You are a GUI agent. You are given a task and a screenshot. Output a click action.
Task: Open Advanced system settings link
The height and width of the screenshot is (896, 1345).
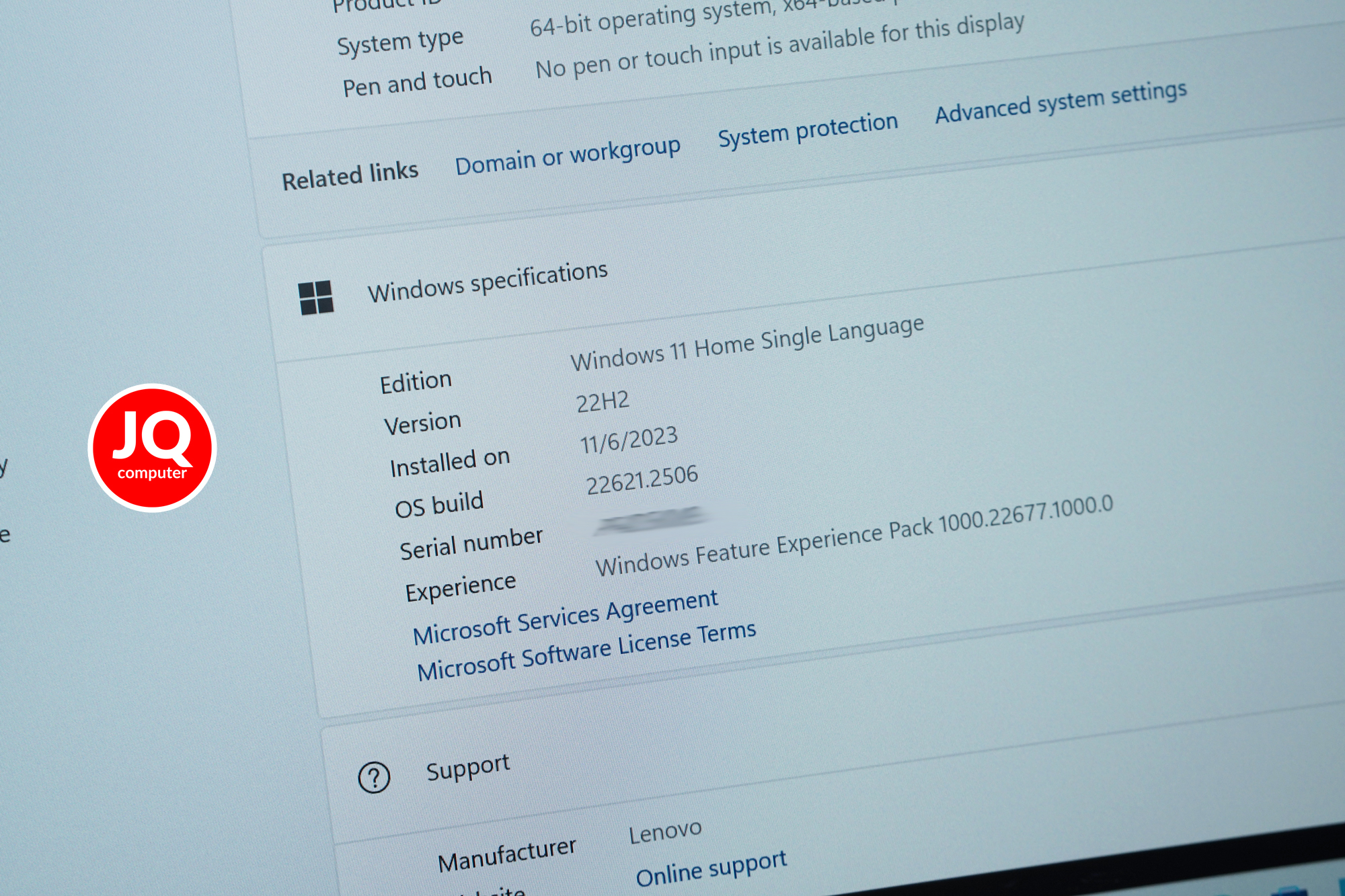(1061, 101)
